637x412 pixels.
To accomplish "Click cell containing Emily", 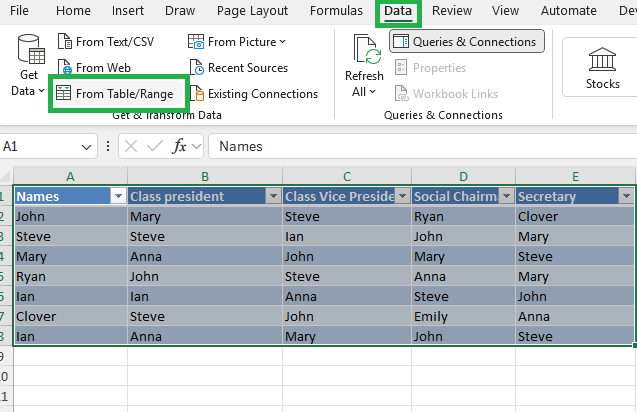I will click(x=463, y=317).
